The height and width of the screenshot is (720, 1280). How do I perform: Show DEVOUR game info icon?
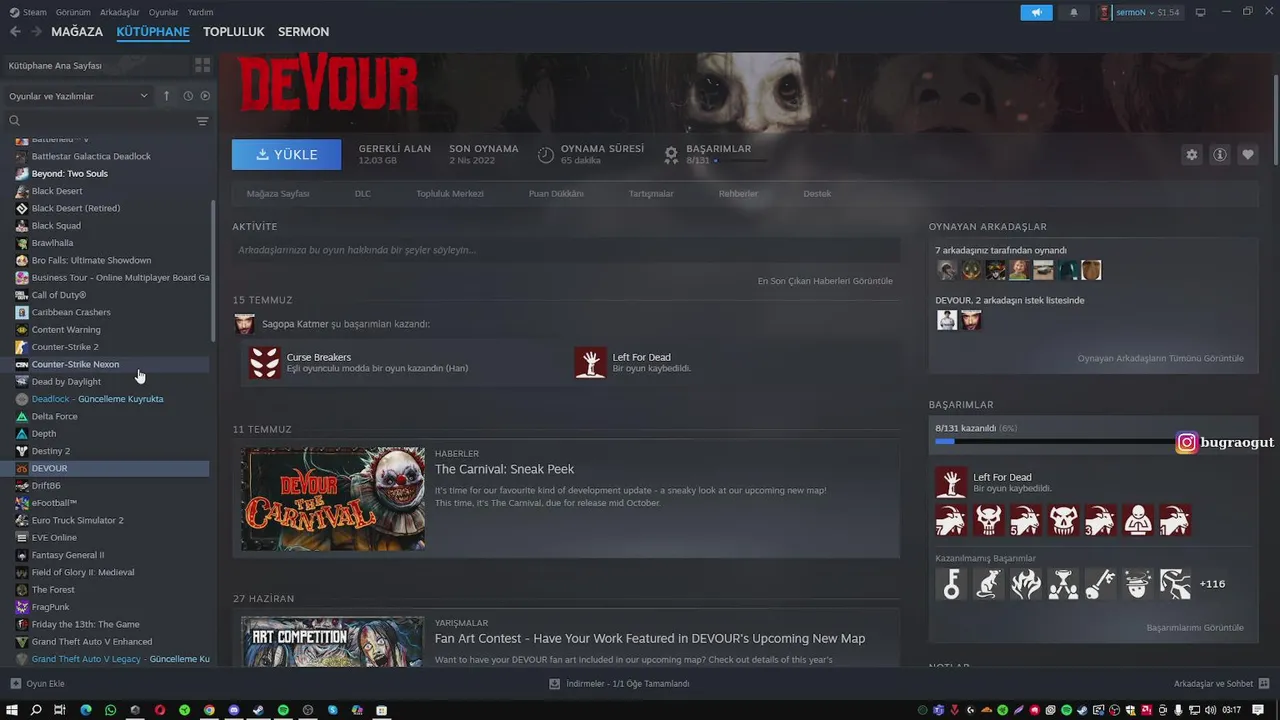[1219, 155]
